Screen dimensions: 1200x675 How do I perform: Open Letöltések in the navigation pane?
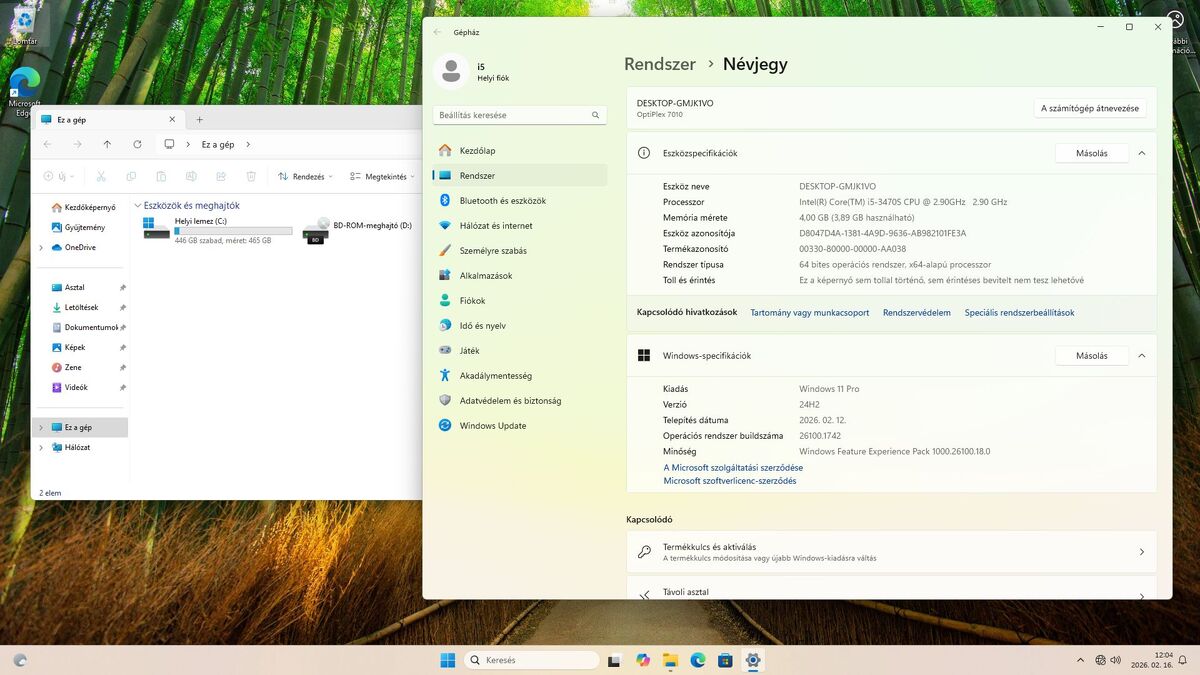coord(81,308)
